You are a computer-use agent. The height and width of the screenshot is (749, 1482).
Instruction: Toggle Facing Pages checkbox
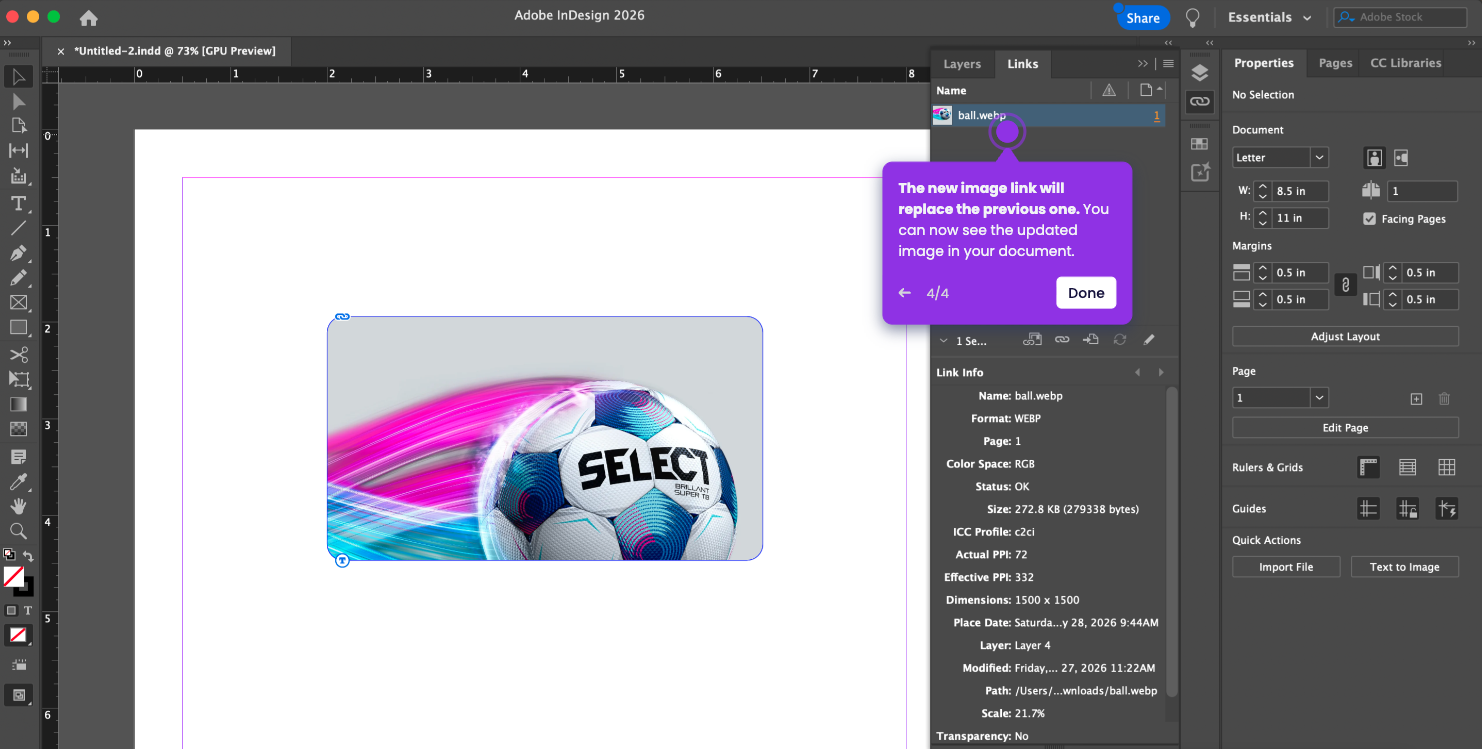1370,219
